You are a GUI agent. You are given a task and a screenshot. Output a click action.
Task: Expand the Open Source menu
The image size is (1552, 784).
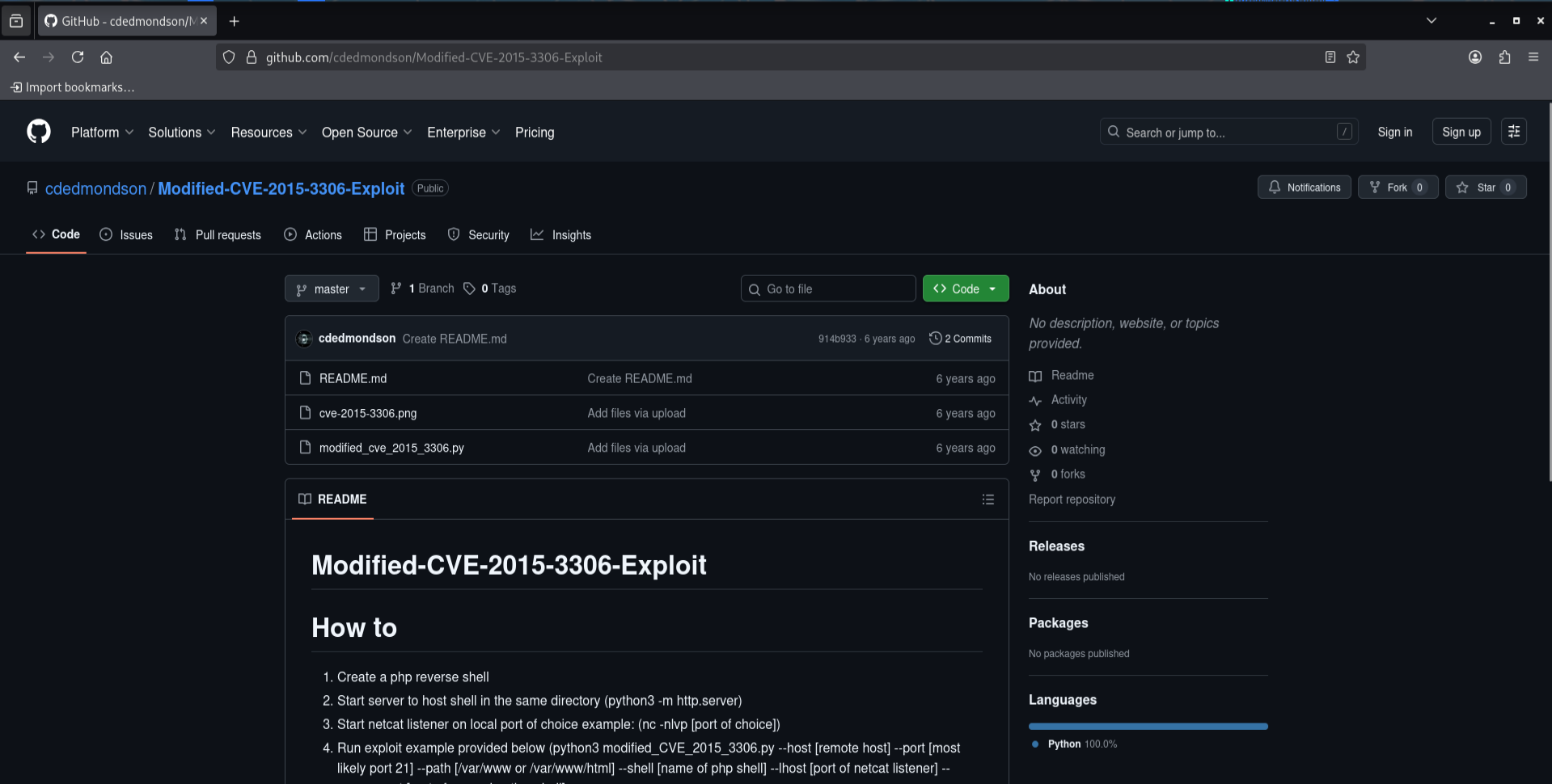[367, 133]
